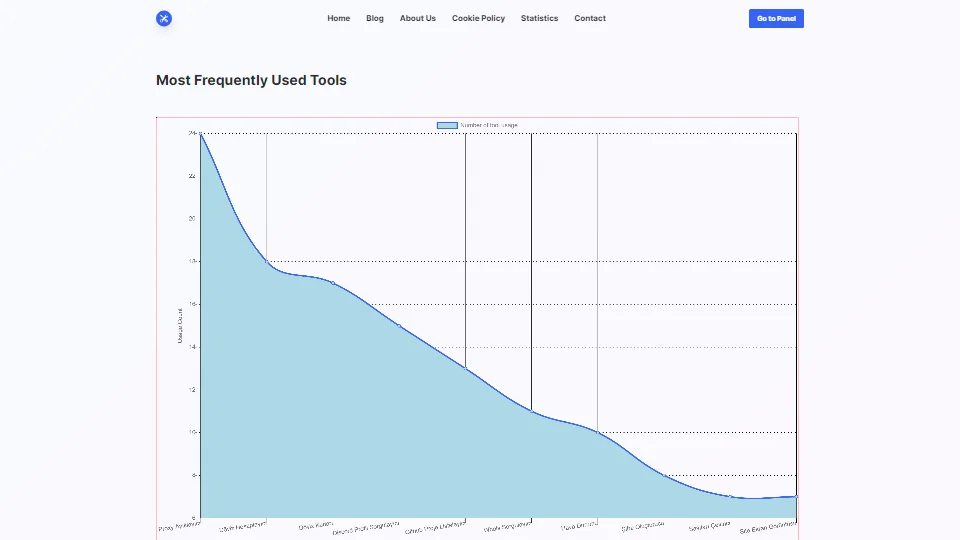The height and width of the screenshot is (540, 960).
Task: Open the Cookie Policy page
Action: [478, 18]
